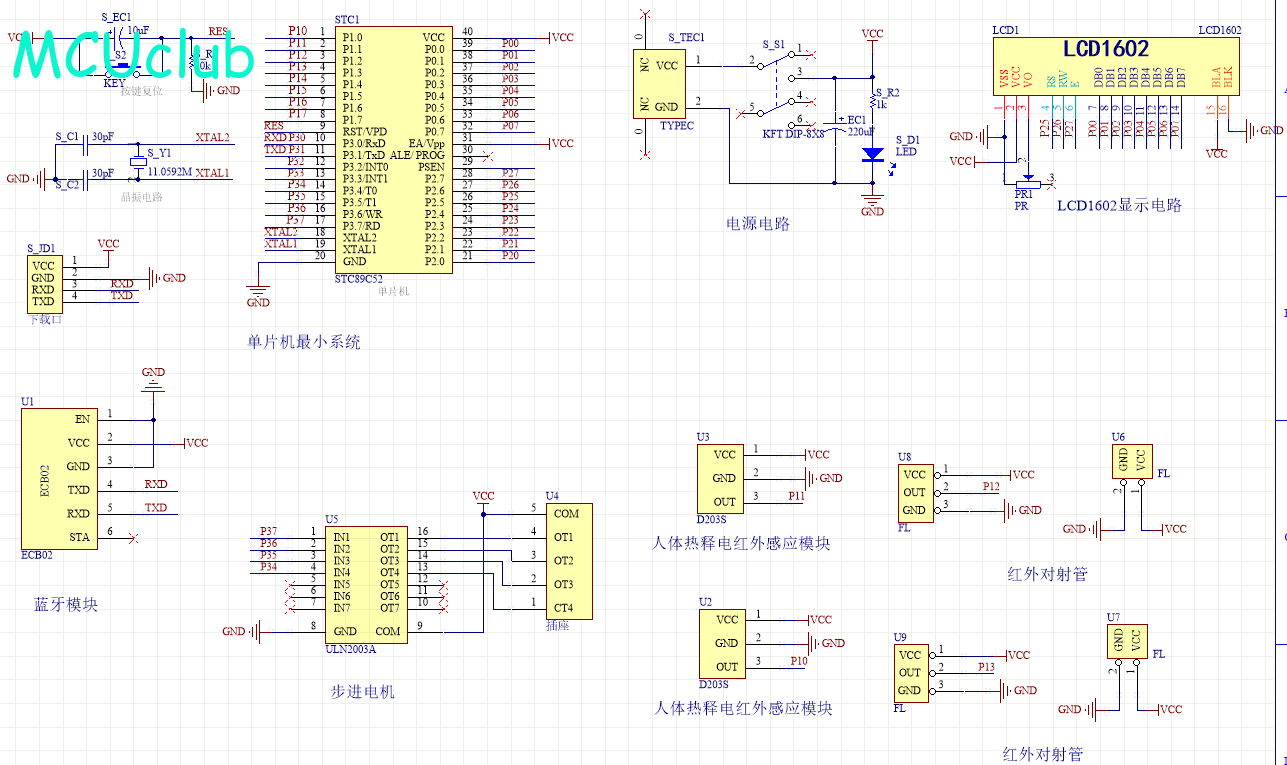Viewport: 1287px width, 765px height.
Task: Click the MCUclub watermark logo
Action: point(133,55)
